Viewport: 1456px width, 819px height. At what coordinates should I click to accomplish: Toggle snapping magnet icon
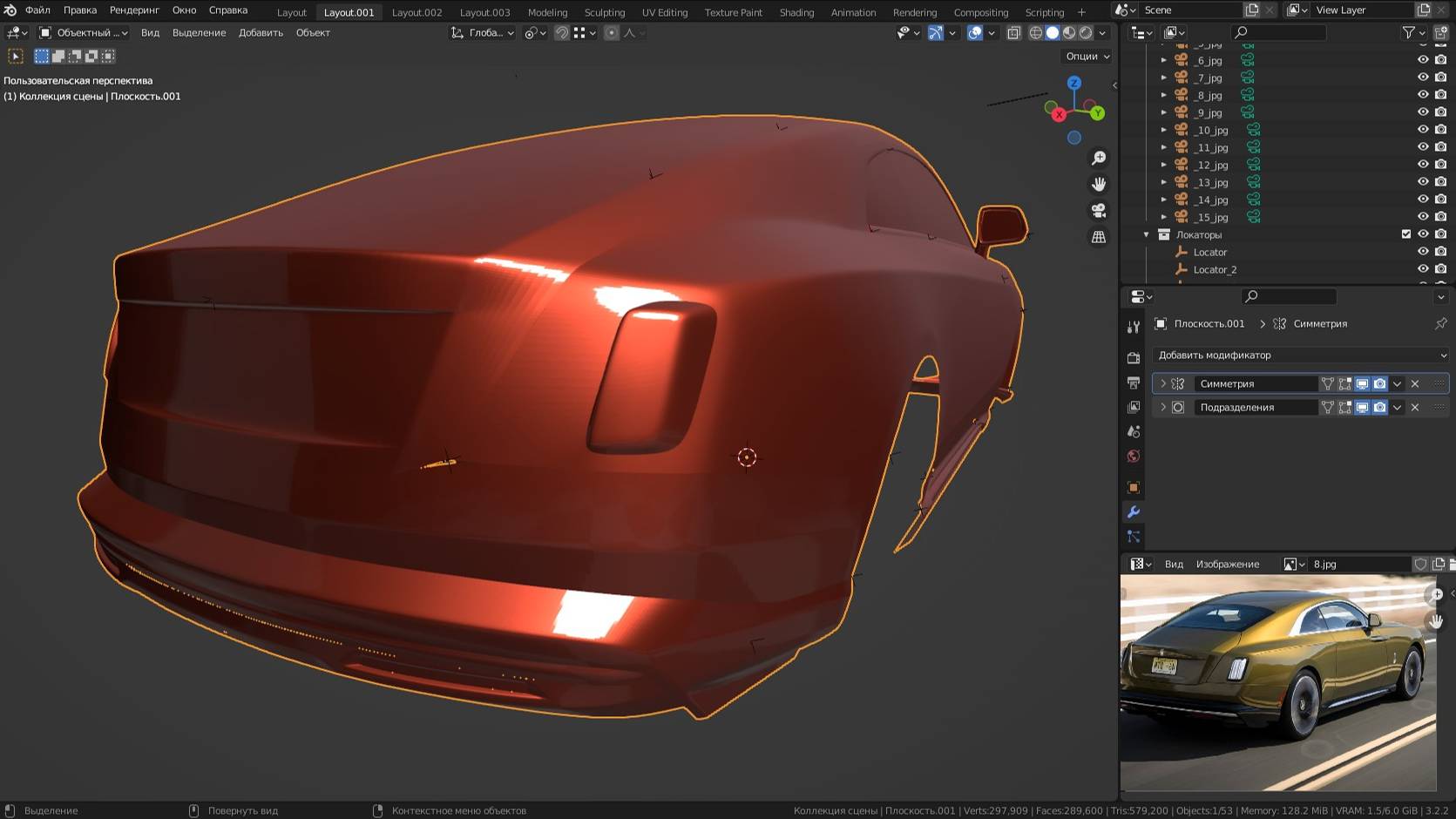click(x=562, y=33)
